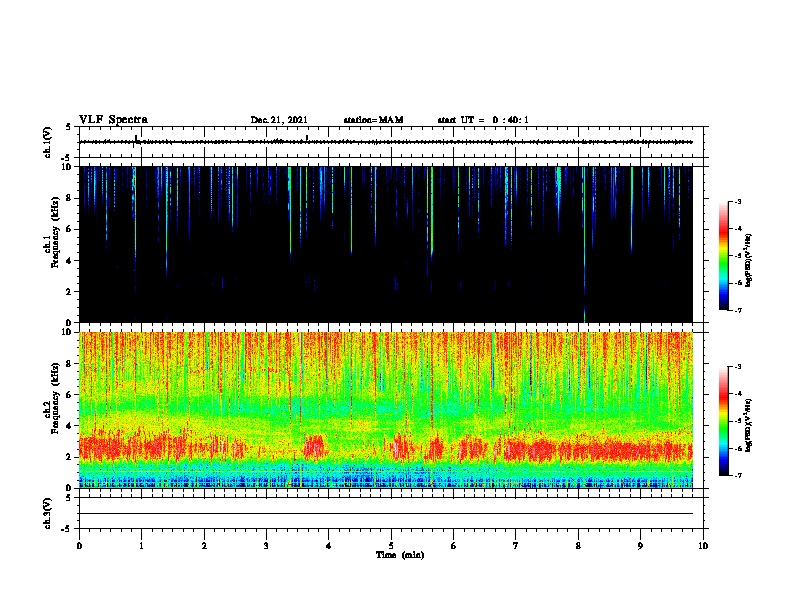Click the ch.1 frequency axis "6" tick label
The height and width of the screenshot is (612, 792).
point(69,229)
